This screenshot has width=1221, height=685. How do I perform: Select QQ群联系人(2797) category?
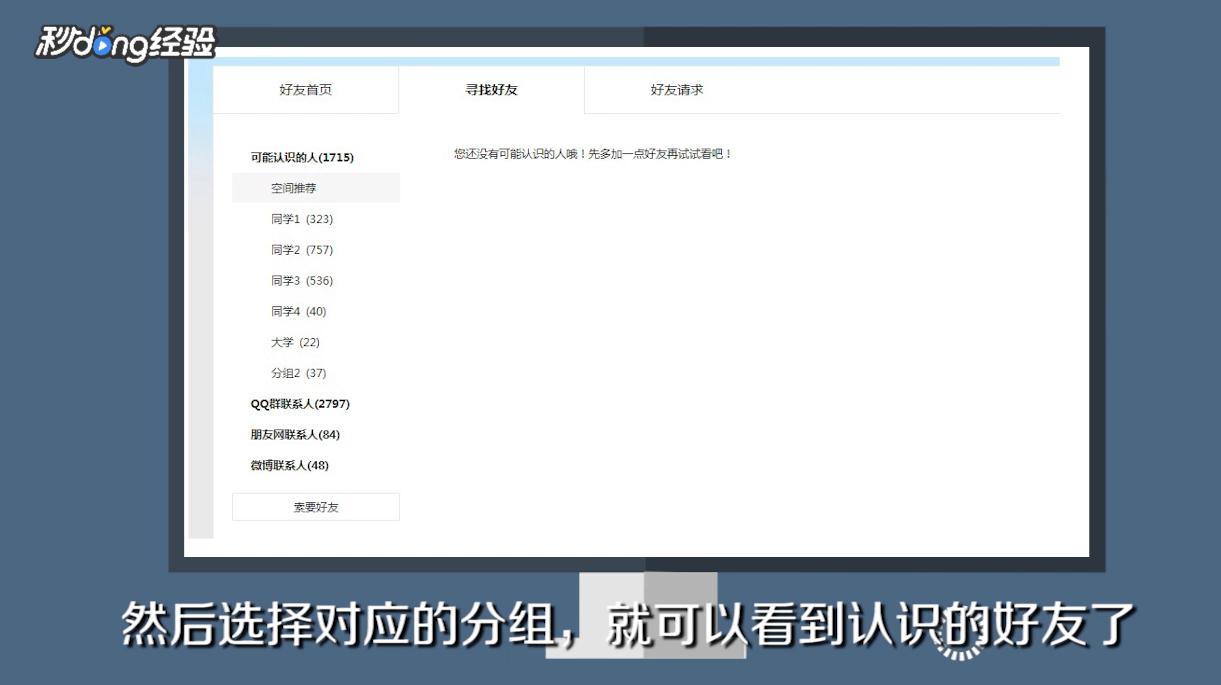pyautogui.click(x=300, y=404)
